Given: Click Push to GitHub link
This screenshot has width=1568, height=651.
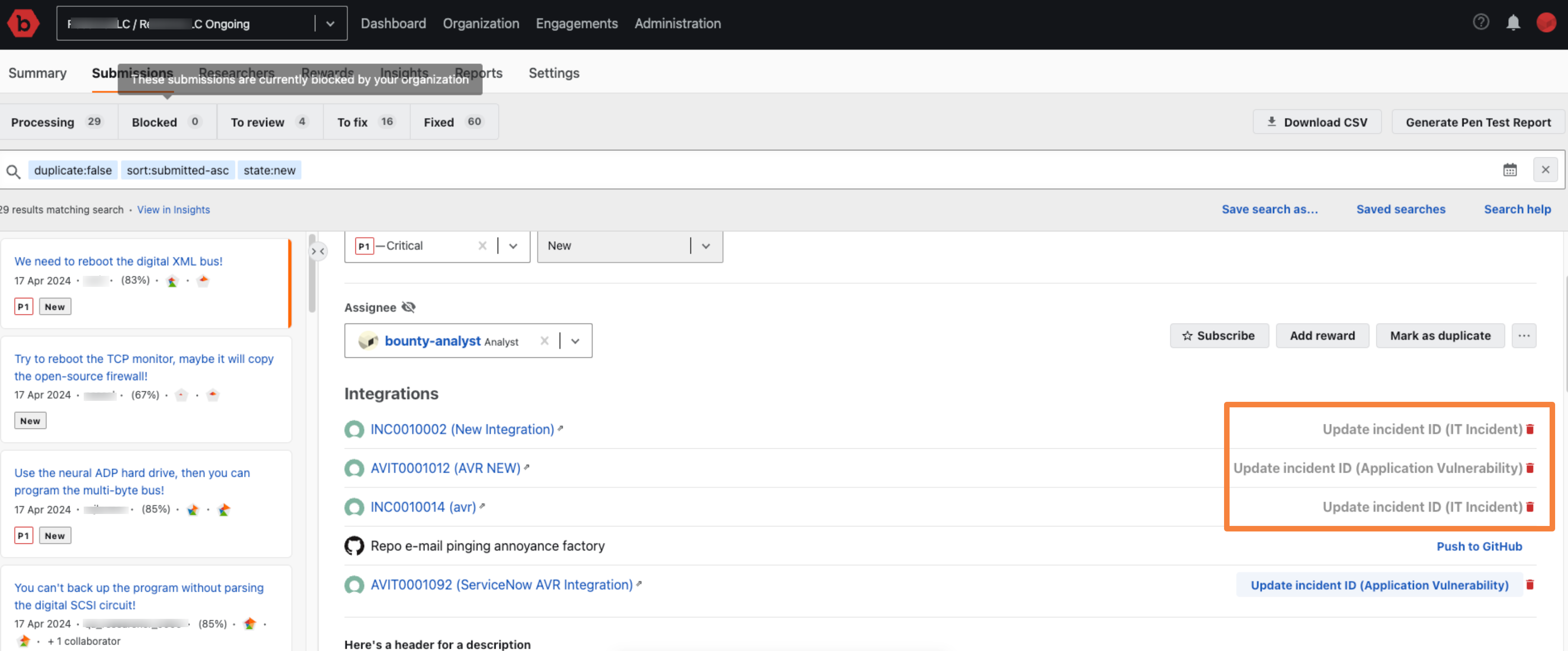Looking at the screenshot, I should (1479, 546).
